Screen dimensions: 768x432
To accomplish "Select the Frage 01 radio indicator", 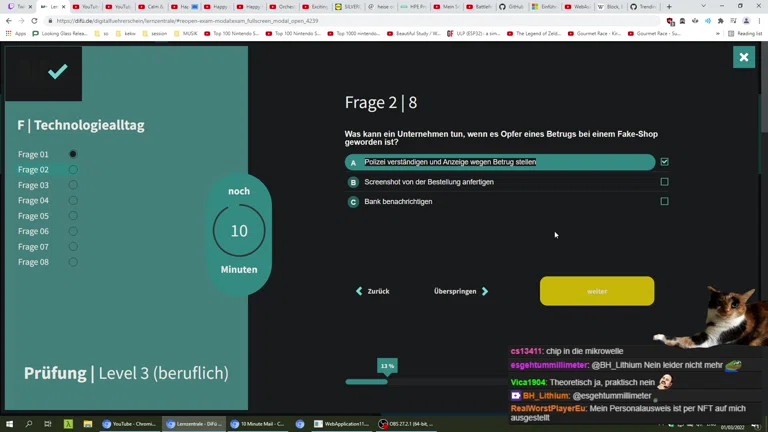I will [x=73, y=154].
